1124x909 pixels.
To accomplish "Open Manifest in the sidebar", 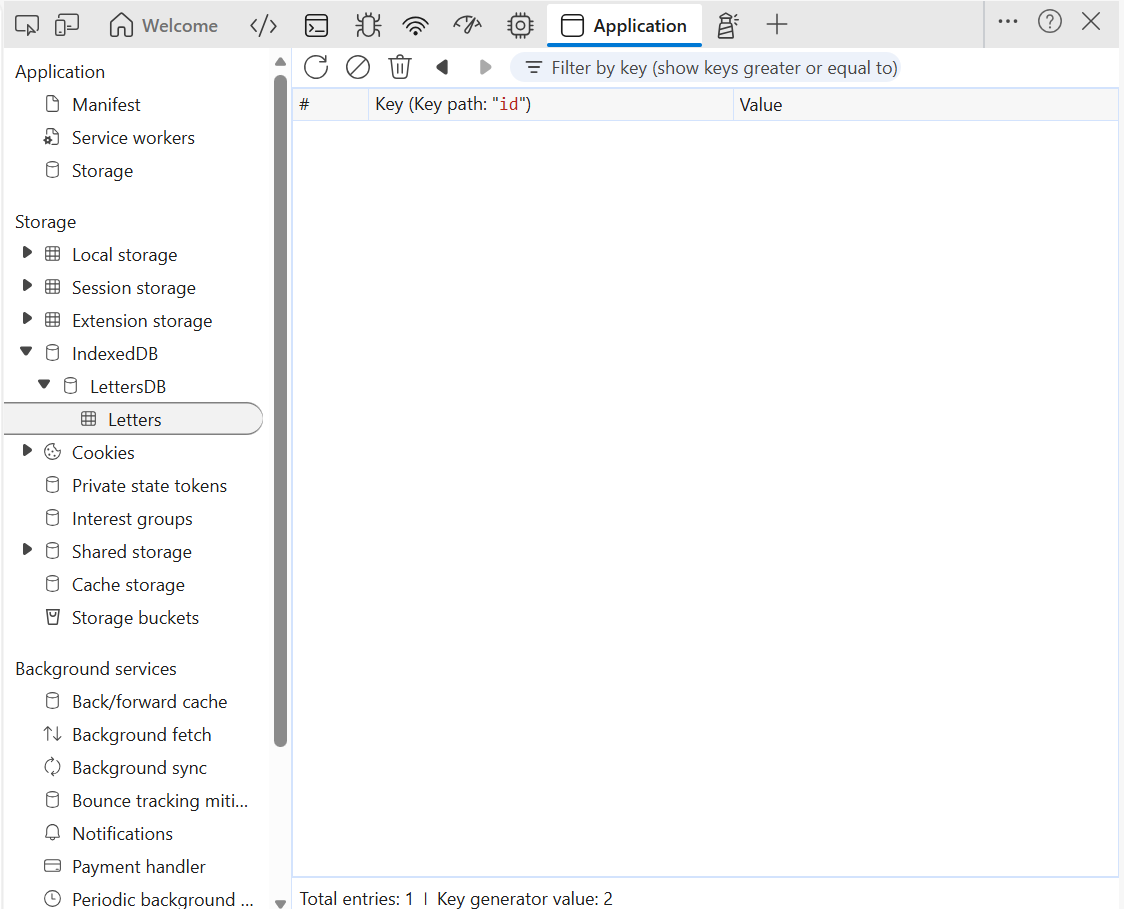I will 105,105.
